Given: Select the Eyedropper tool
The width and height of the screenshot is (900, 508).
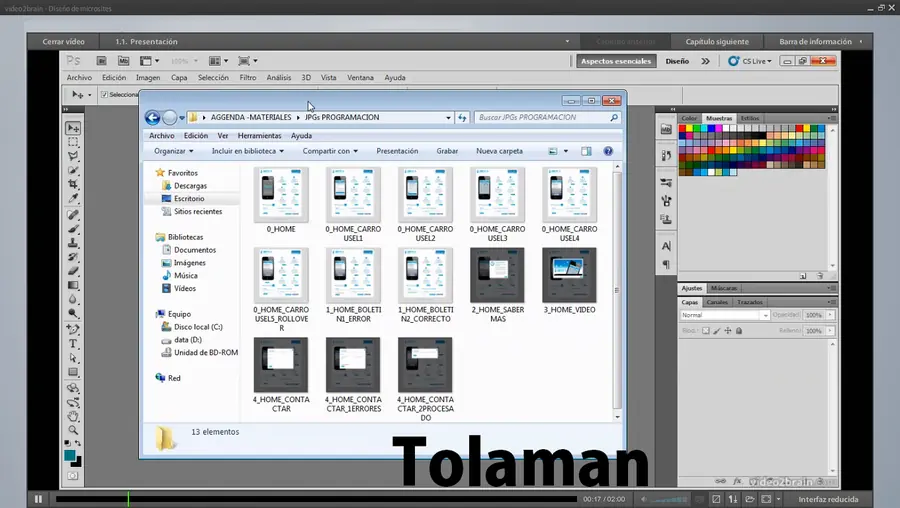Looking at the screenshot, I should point(73,199).
